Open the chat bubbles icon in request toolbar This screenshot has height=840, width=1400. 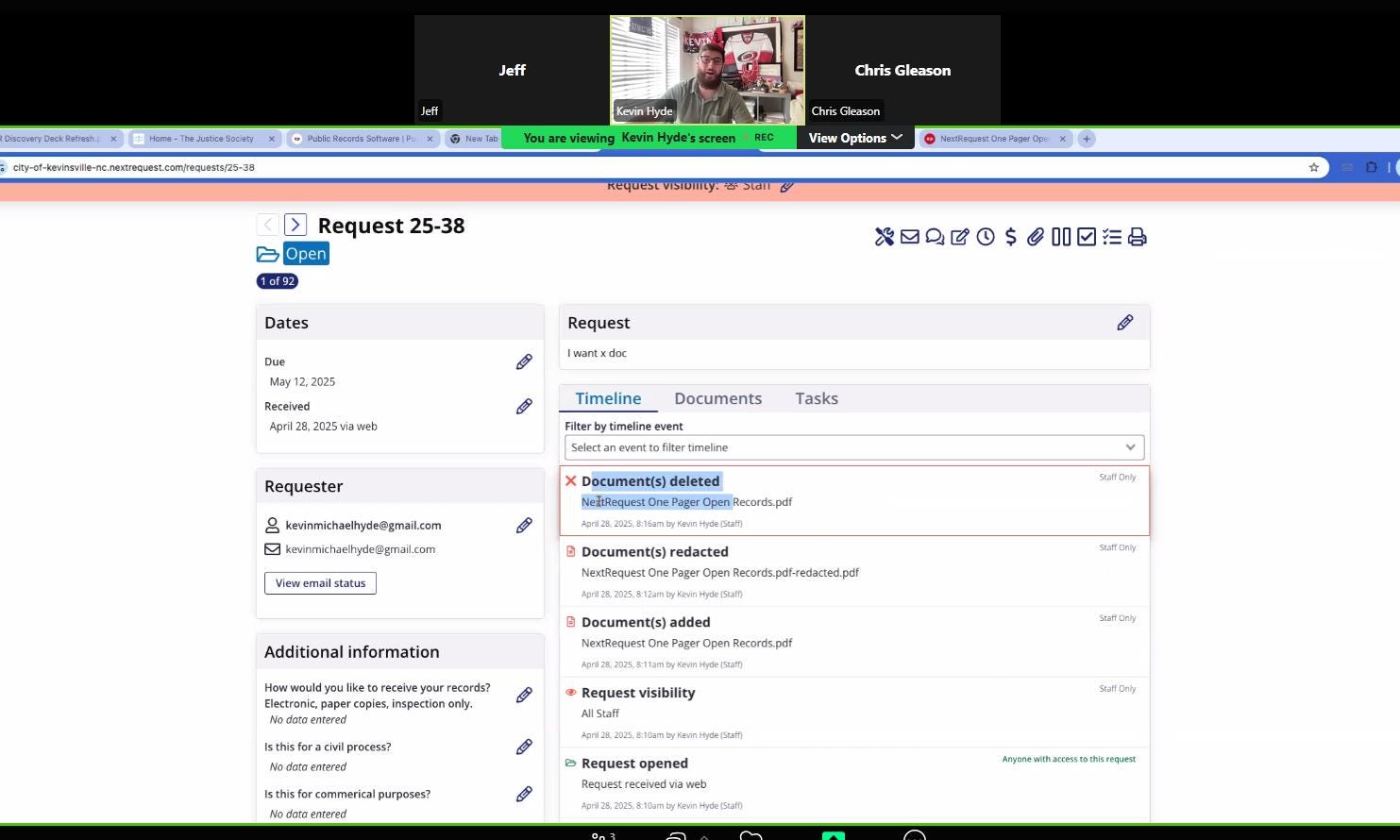pyautogui.click(x=936, y=237)
